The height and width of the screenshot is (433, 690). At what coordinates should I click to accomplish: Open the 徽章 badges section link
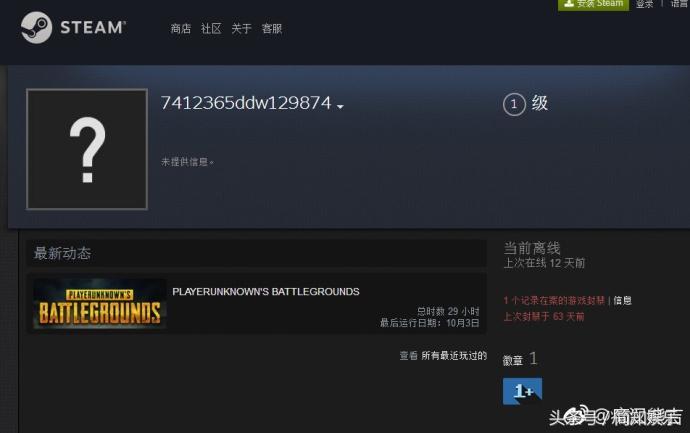pyautogui.click(x=513, y=360)
